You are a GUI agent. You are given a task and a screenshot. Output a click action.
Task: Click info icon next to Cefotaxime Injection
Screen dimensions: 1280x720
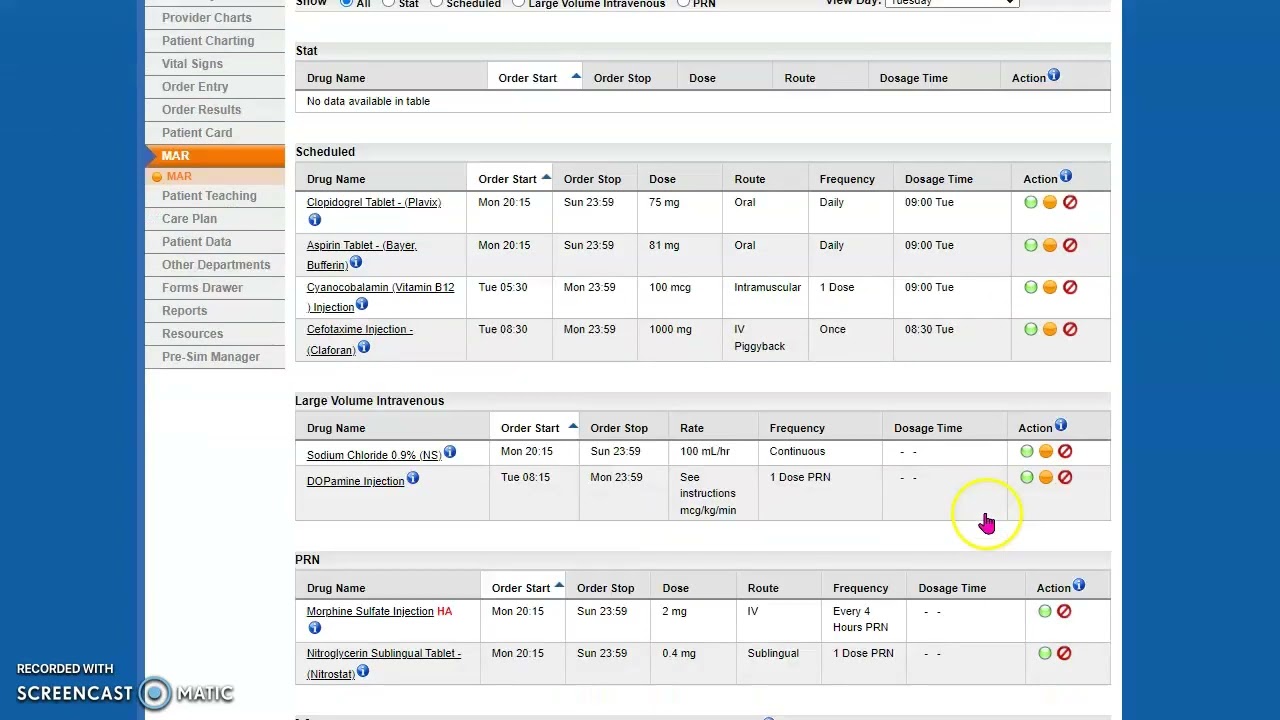[364, 347]
